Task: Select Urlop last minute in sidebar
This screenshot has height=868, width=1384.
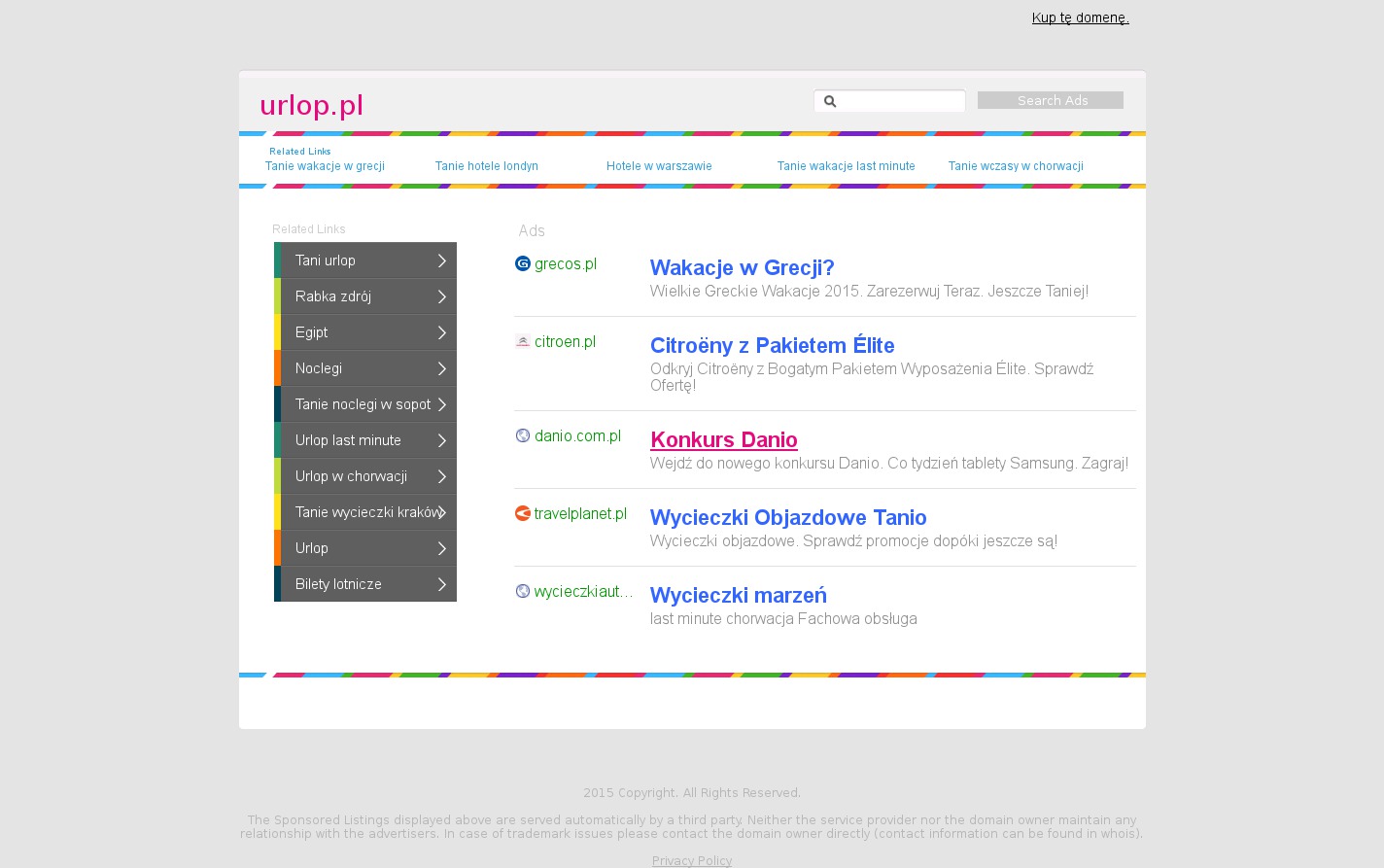Action: point(348,440)
